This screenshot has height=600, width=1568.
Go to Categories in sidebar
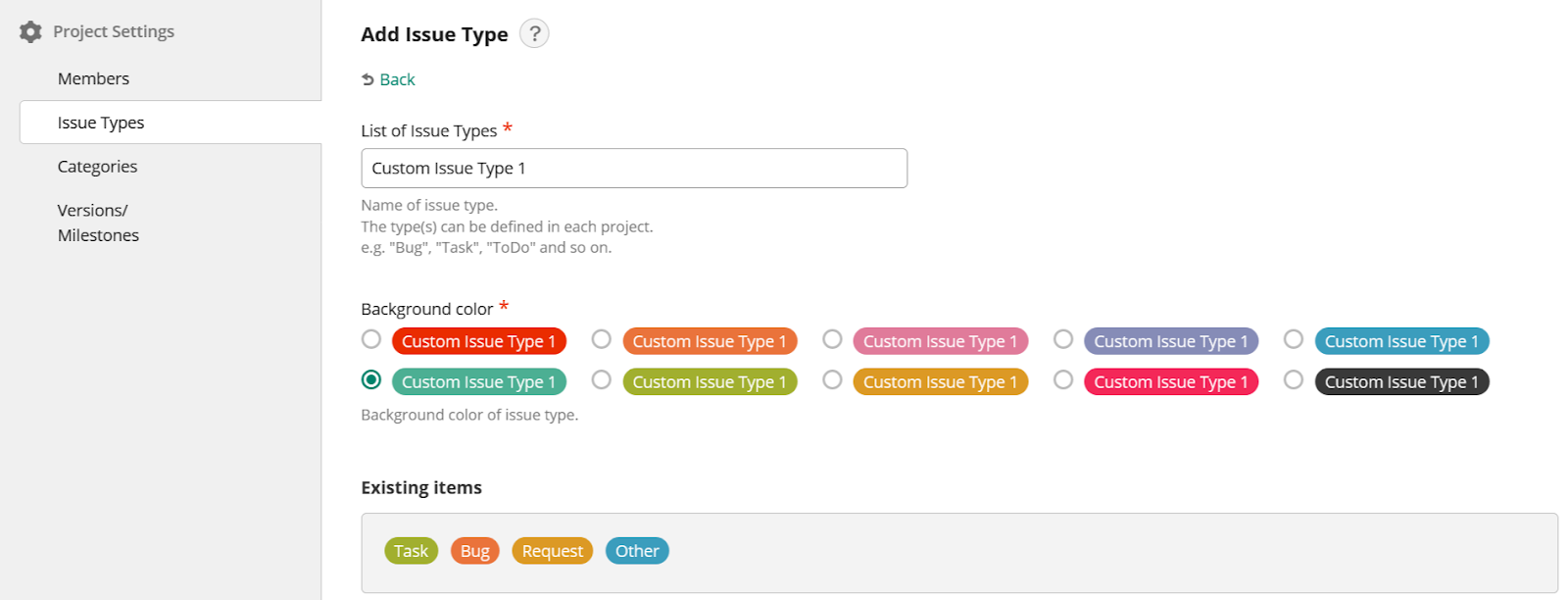[x=97, y=167]
